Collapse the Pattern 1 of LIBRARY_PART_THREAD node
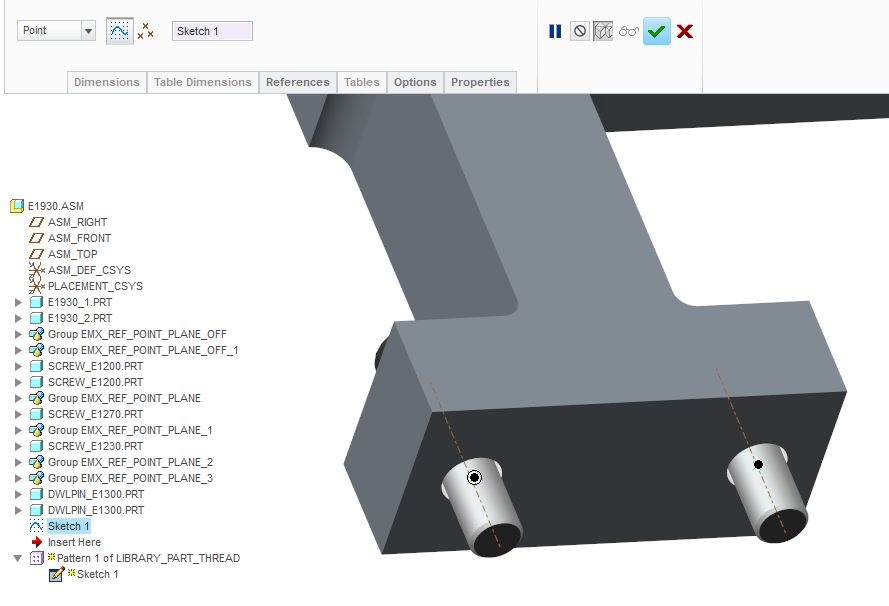Viewport: 889px width, 606px height. tap(18, 558)
